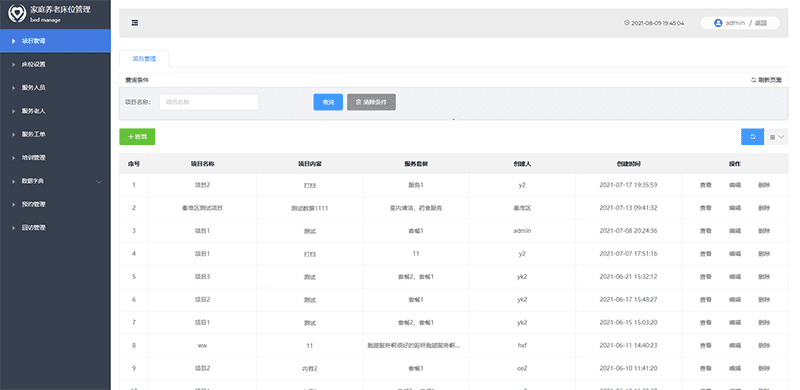The height and width of the screenshot is (390, 800).
Task: Click the clock icon beside 2021-08-09 timestamp
Action: pos(627,23)
